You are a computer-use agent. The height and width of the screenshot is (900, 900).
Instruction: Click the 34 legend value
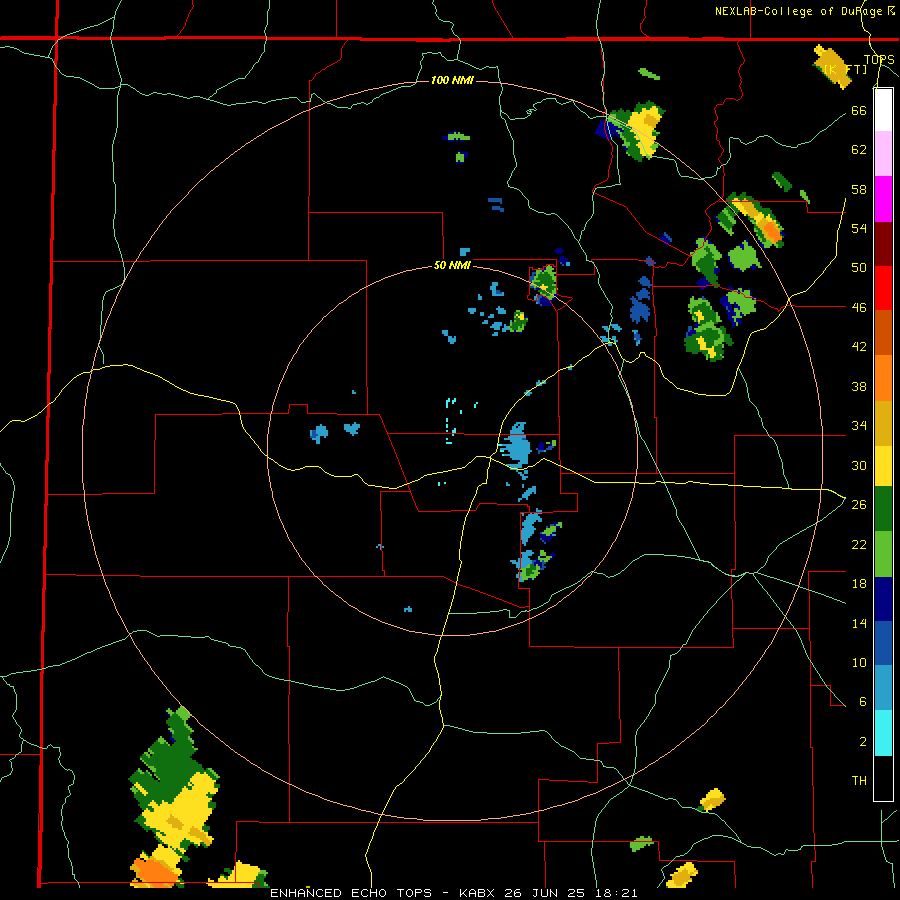(x=859, y=426)
